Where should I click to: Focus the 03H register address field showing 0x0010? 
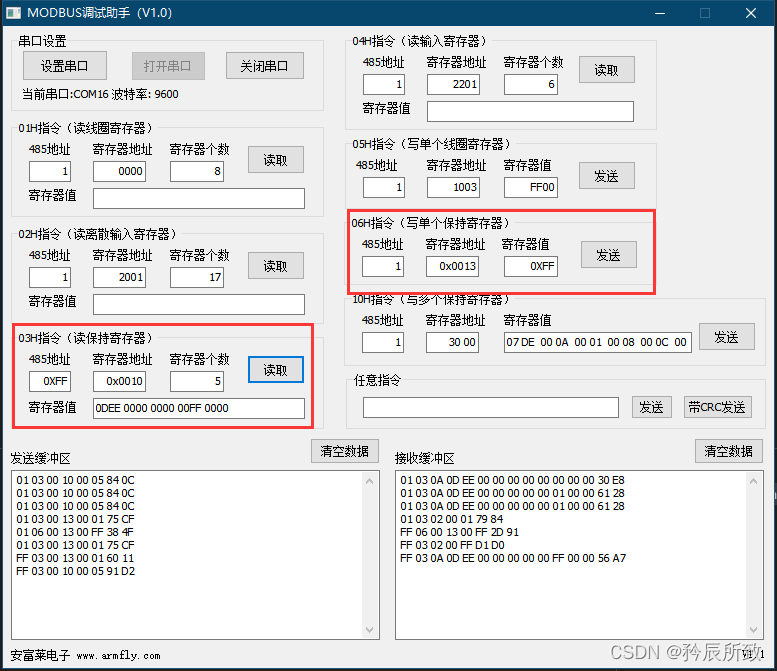tap(119, 382)
